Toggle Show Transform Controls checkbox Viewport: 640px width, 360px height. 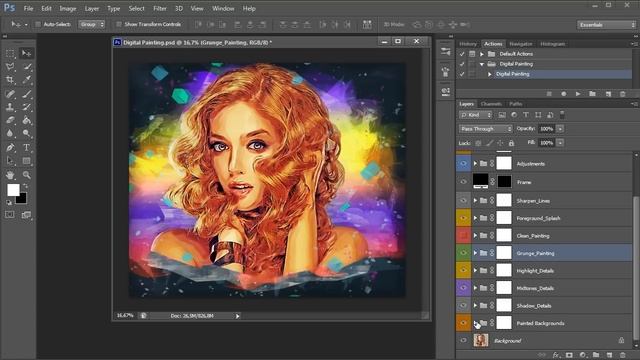(119, 24)
